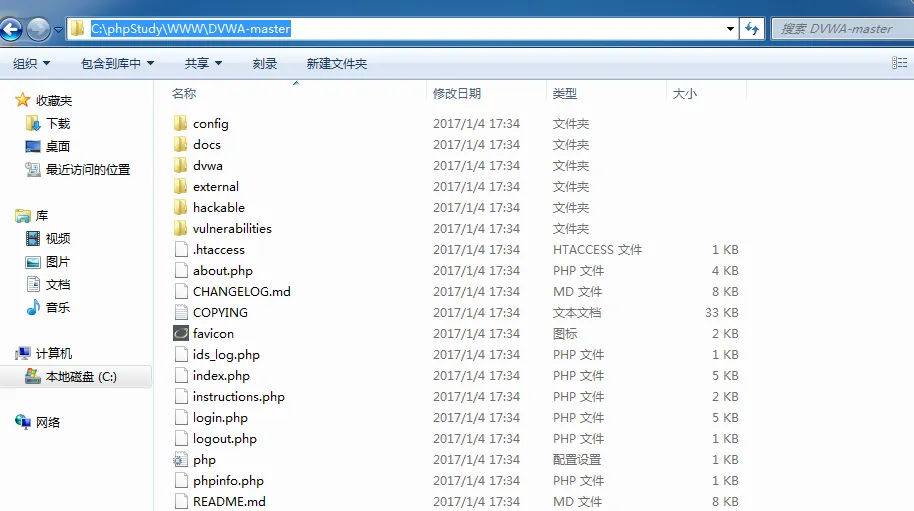914x511 pixels.
Task: Select the index.php file icon
Action: point(181,375)
